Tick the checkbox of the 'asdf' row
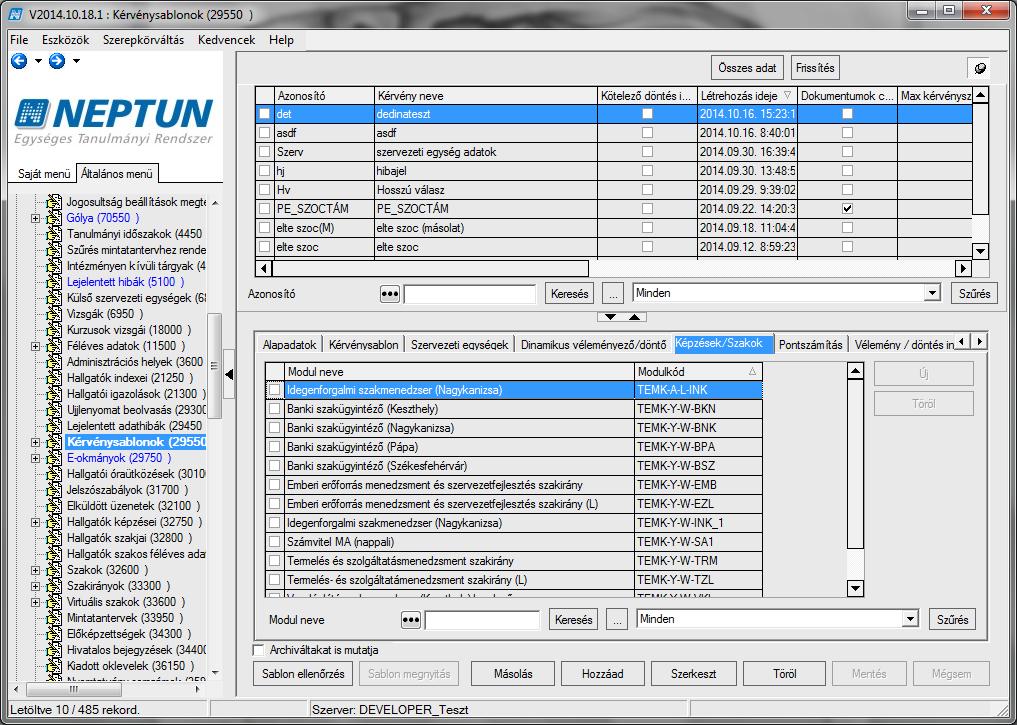Screen dimensions: 1017x725 point(265,133)
